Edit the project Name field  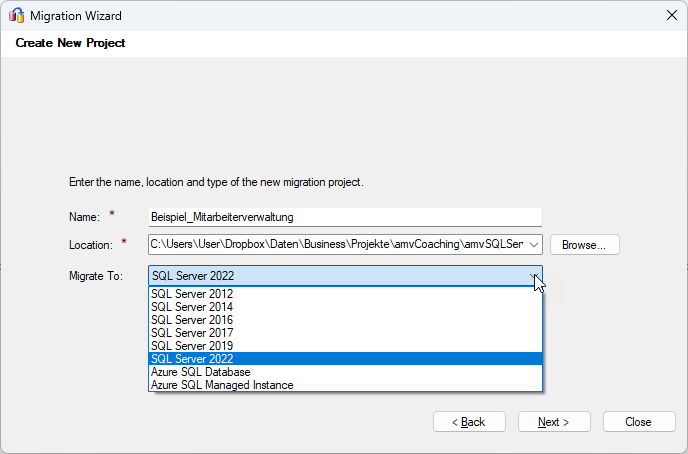click(x=345, y=217)
